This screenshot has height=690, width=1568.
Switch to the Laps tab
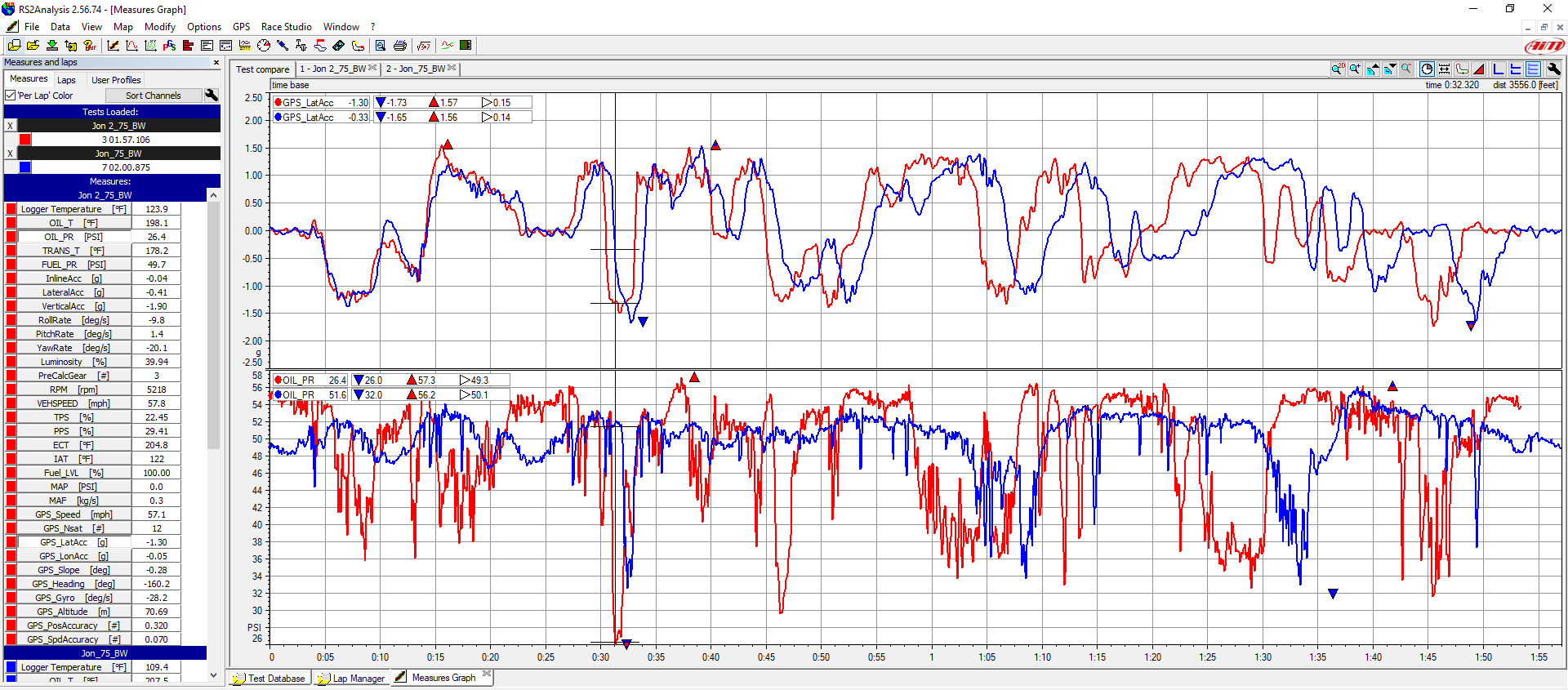(x=67, y=80)
